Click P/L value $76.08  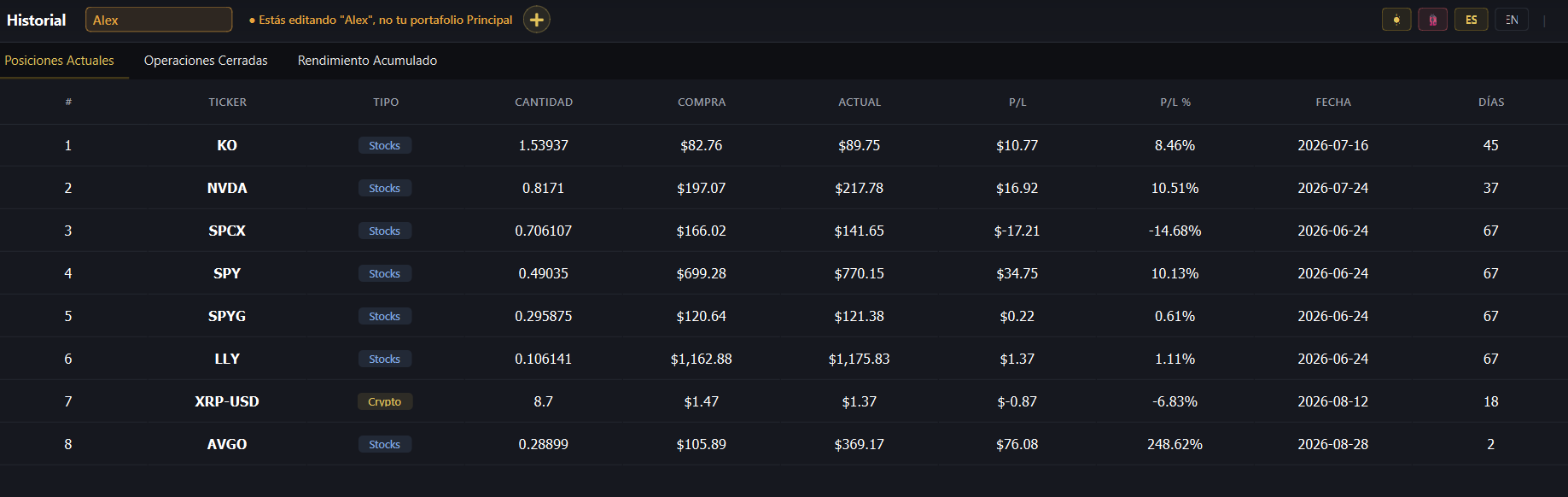(x=1017, y=444)
